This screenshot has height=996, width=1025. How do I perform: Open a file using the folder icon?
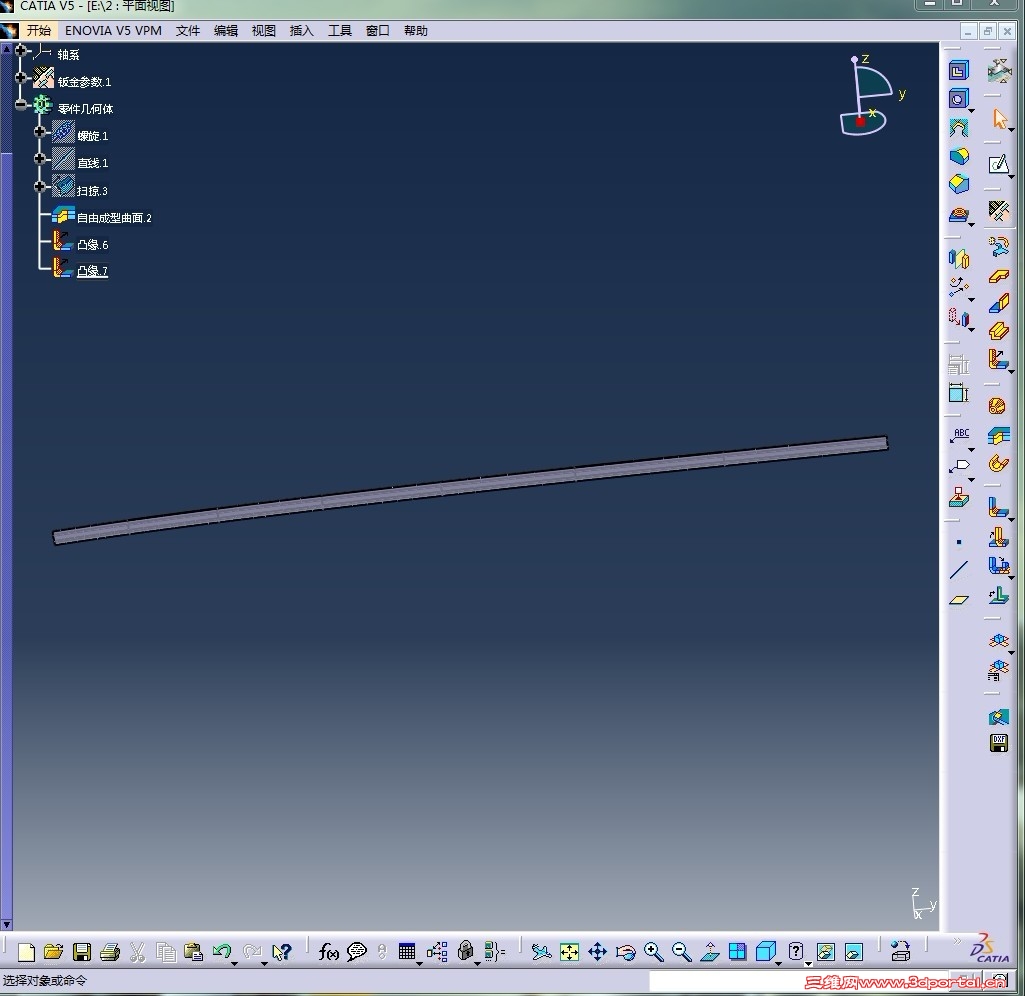coord(54,952)
